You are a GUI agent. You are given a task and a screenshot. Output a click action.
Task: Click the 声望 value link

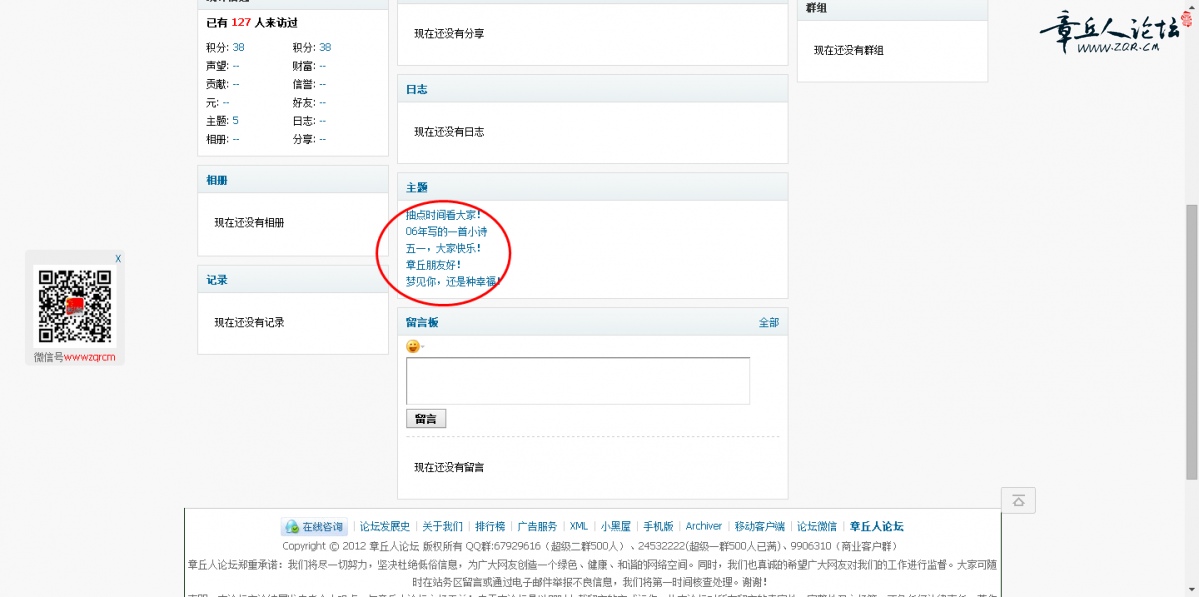coord(236,66)
